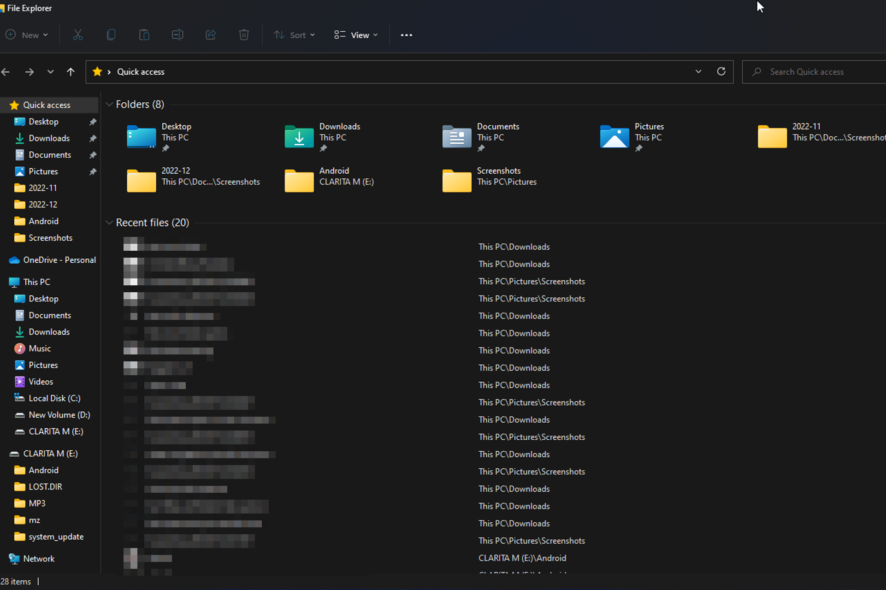
Task: Click the refresh icon in the address bar
Action: 721,71
